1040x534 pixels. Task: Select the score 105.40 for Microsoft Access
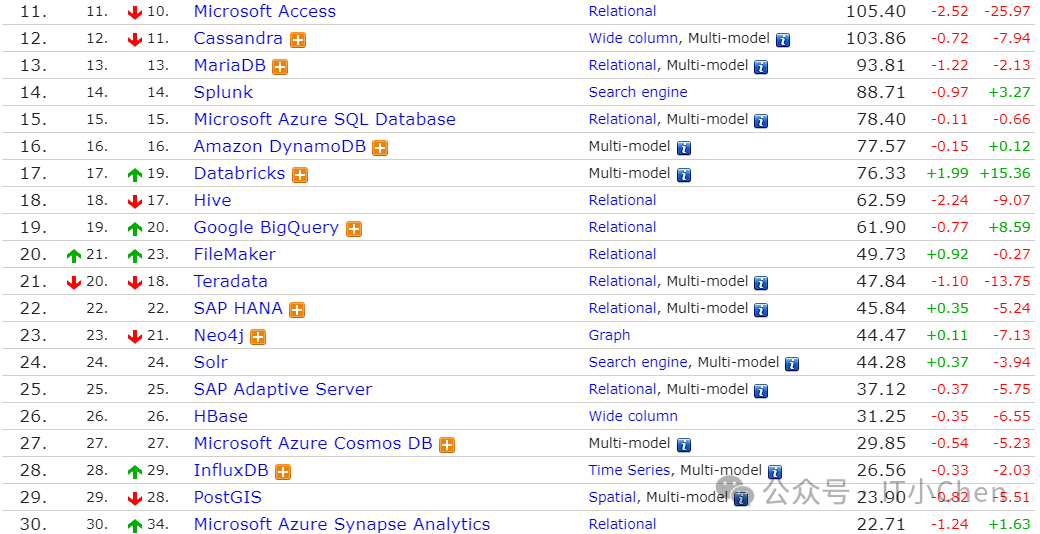876,11
